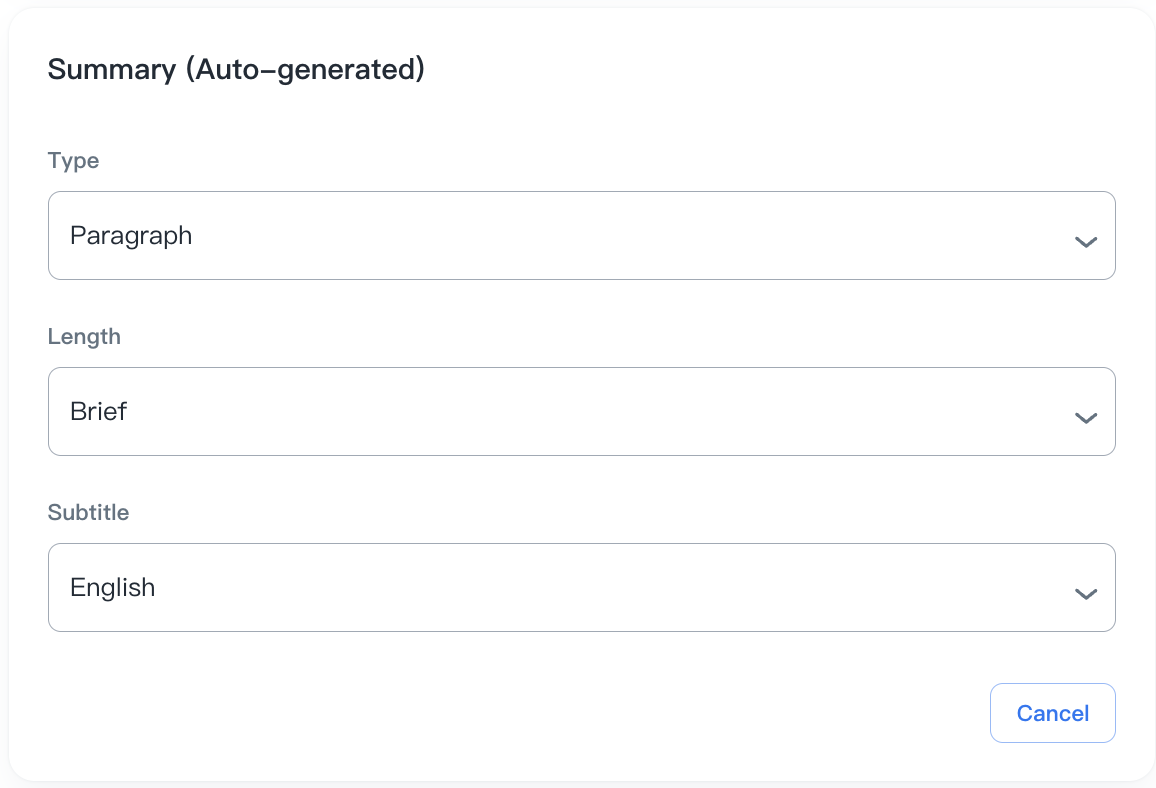
Task: Select the Paragraph value text
Action: click(131, 236)
